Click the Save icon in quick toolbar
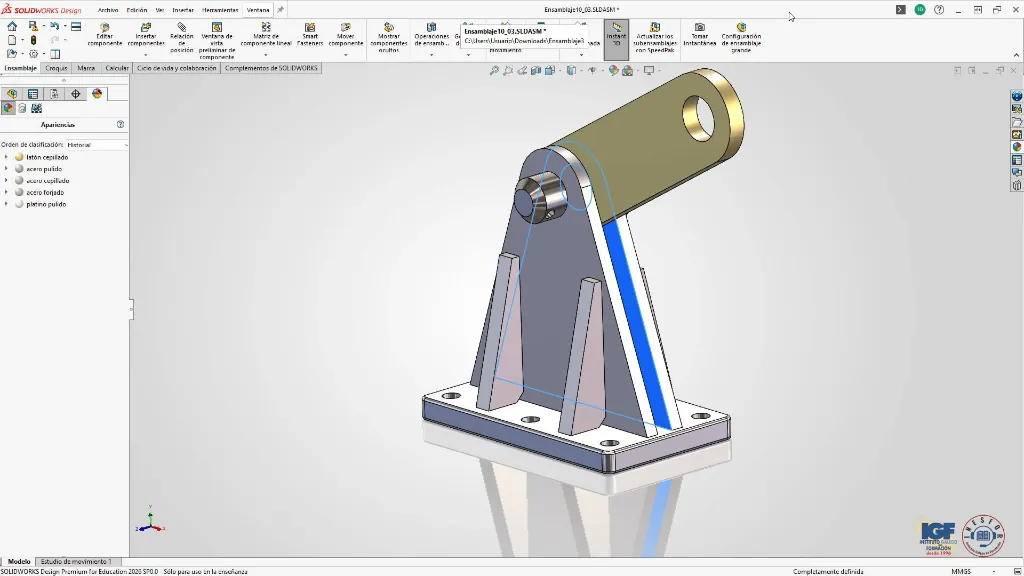Image resolution: width=1024 pixels, height=576 pixels. click(x=33, y=26)
